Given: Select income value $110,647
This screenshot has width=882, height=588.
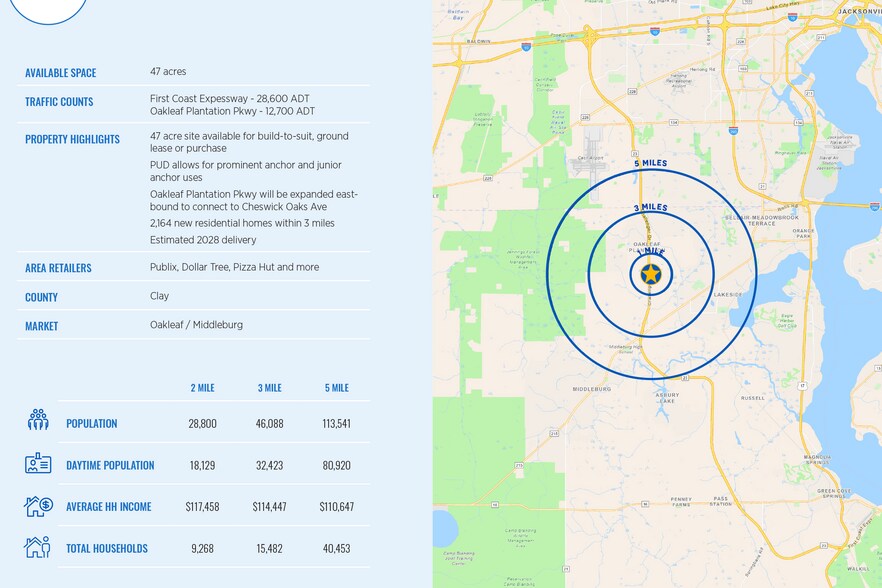Looking at the screenshot, I should pyautogui.click(x=336, y=507).
